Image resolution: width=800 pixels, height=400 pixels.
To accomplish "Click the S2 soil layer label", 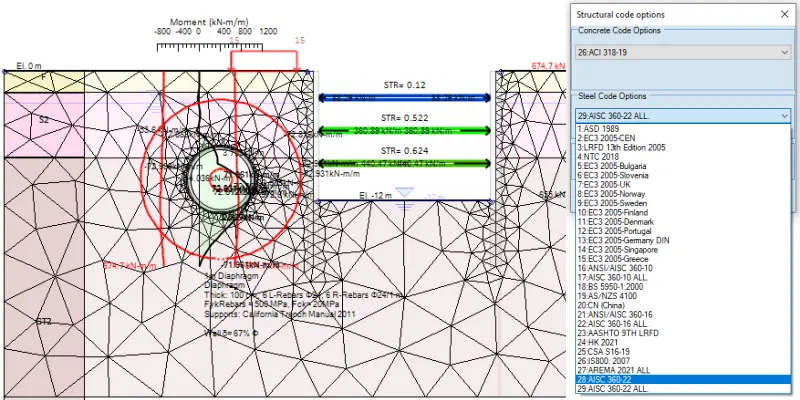I will (x=44, y=120).
